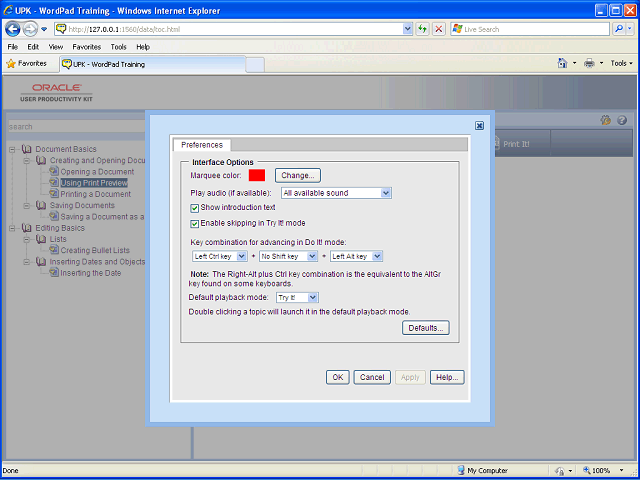Collapse the Document Basics tree node

click(12, 149)
